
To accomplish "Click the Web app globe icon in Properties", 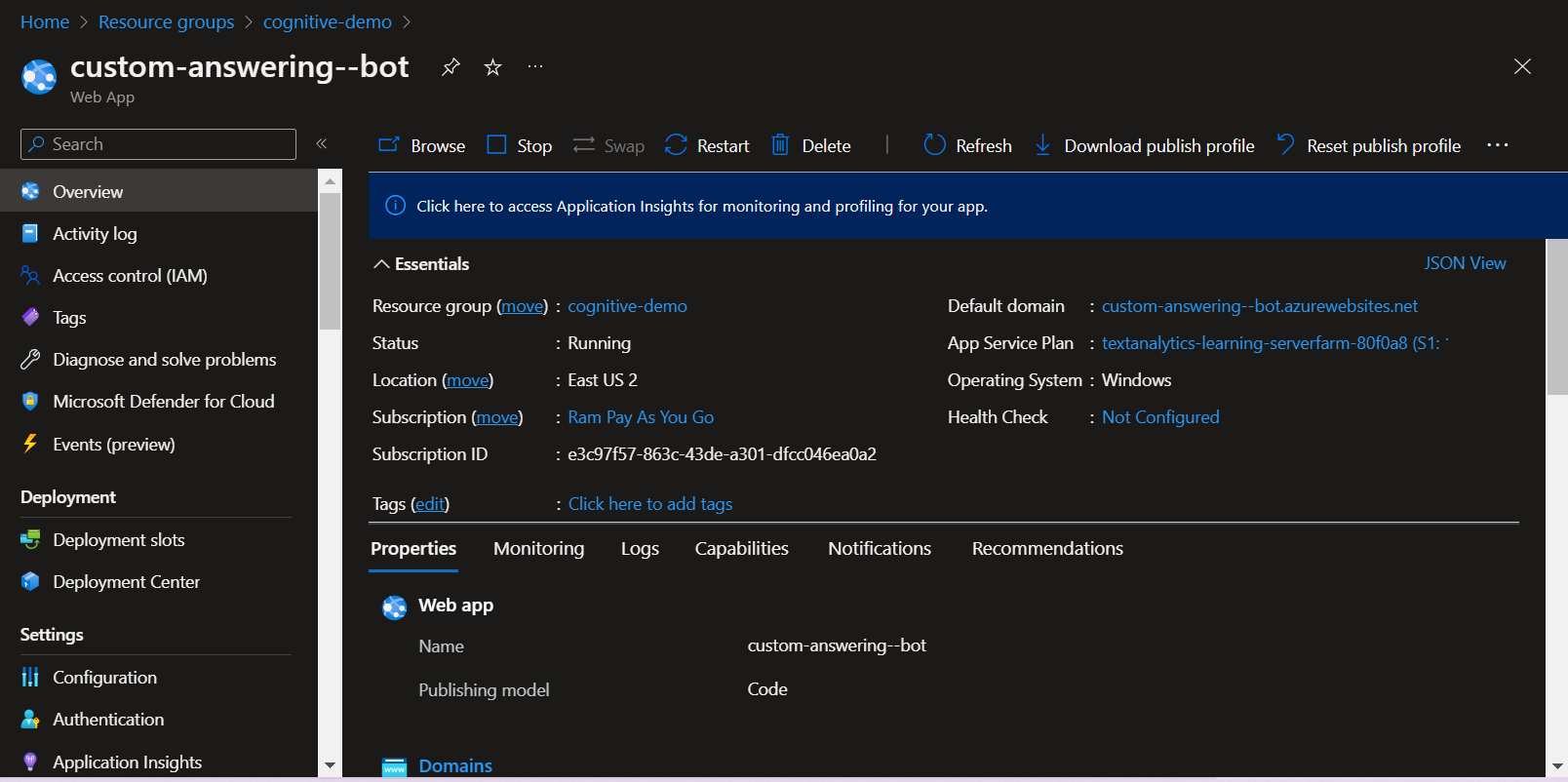I will [394, 607].
